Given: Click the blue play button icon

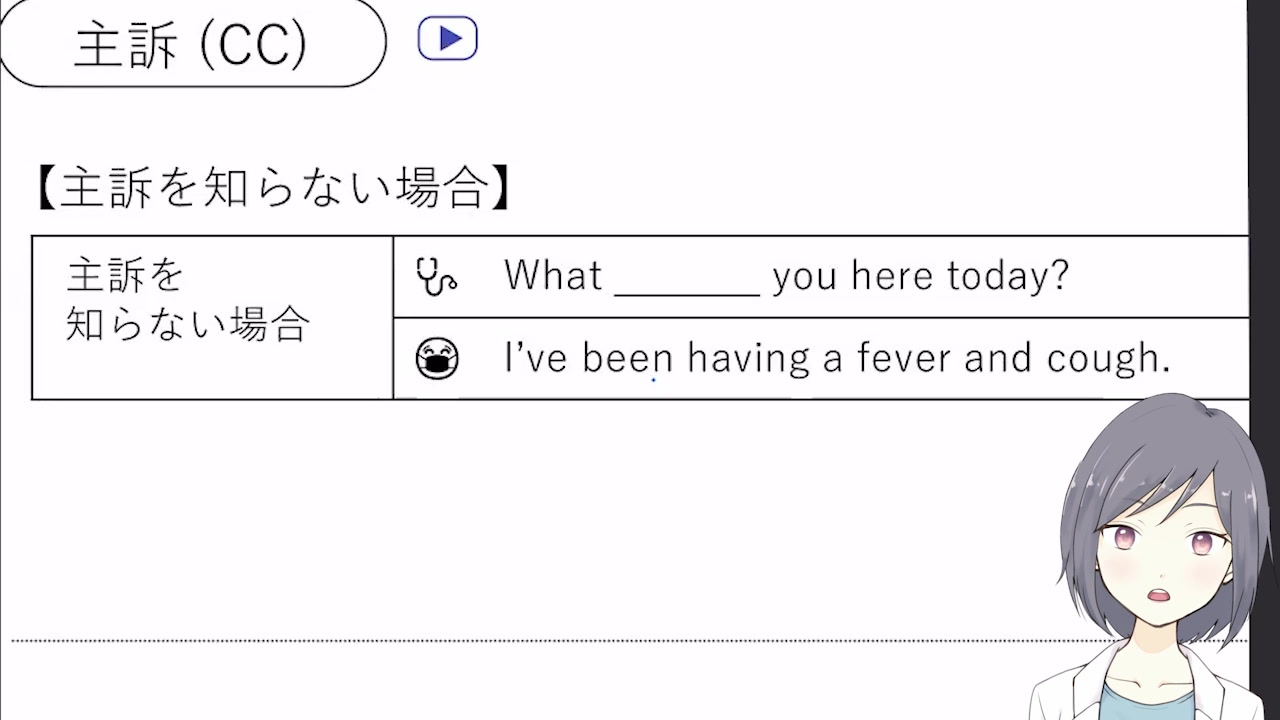Looking at the screenshot, I should (x=447, y=39).
